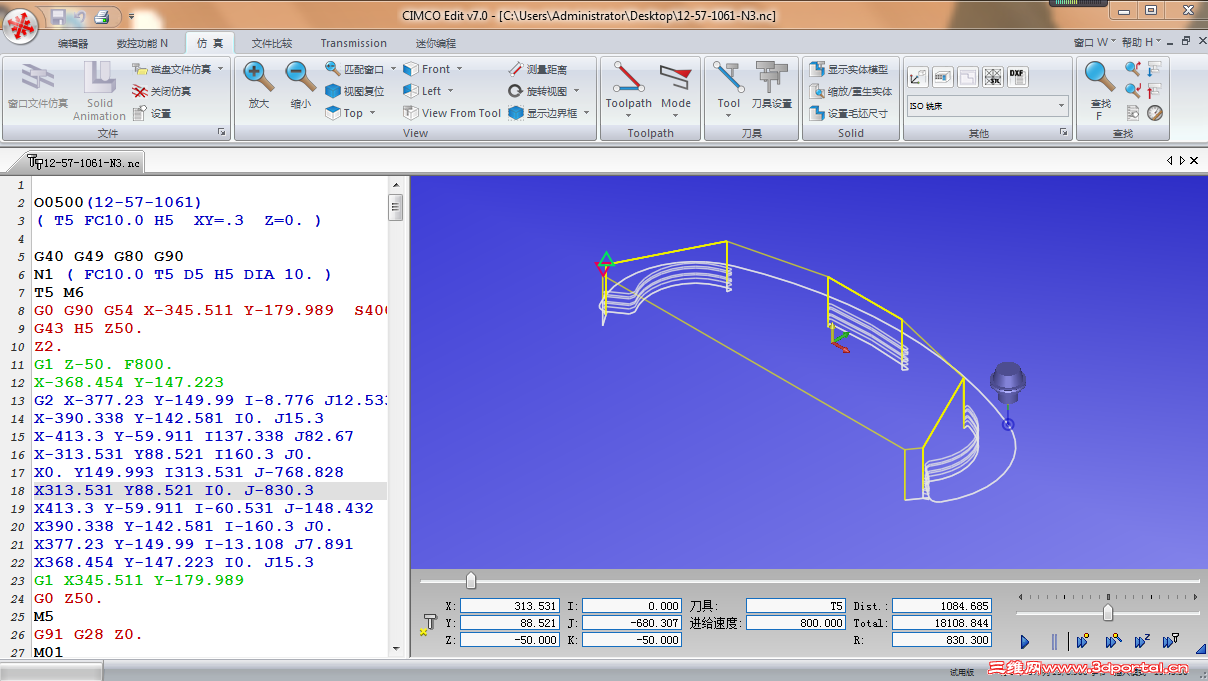Click the DXF export icon
The width and height of the screenshot is (1208, 681).
[1017, 77]
